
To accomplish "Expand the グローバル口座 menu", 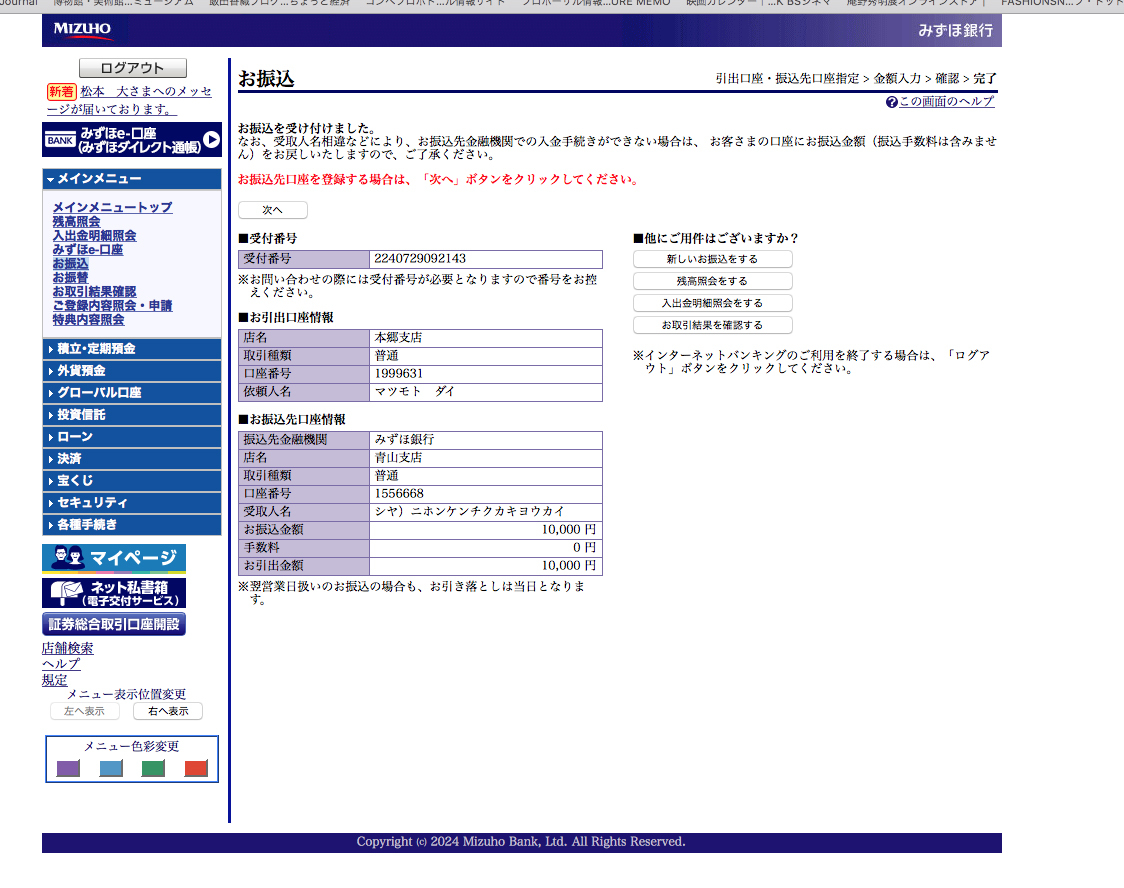I will [x=132, y=393].
